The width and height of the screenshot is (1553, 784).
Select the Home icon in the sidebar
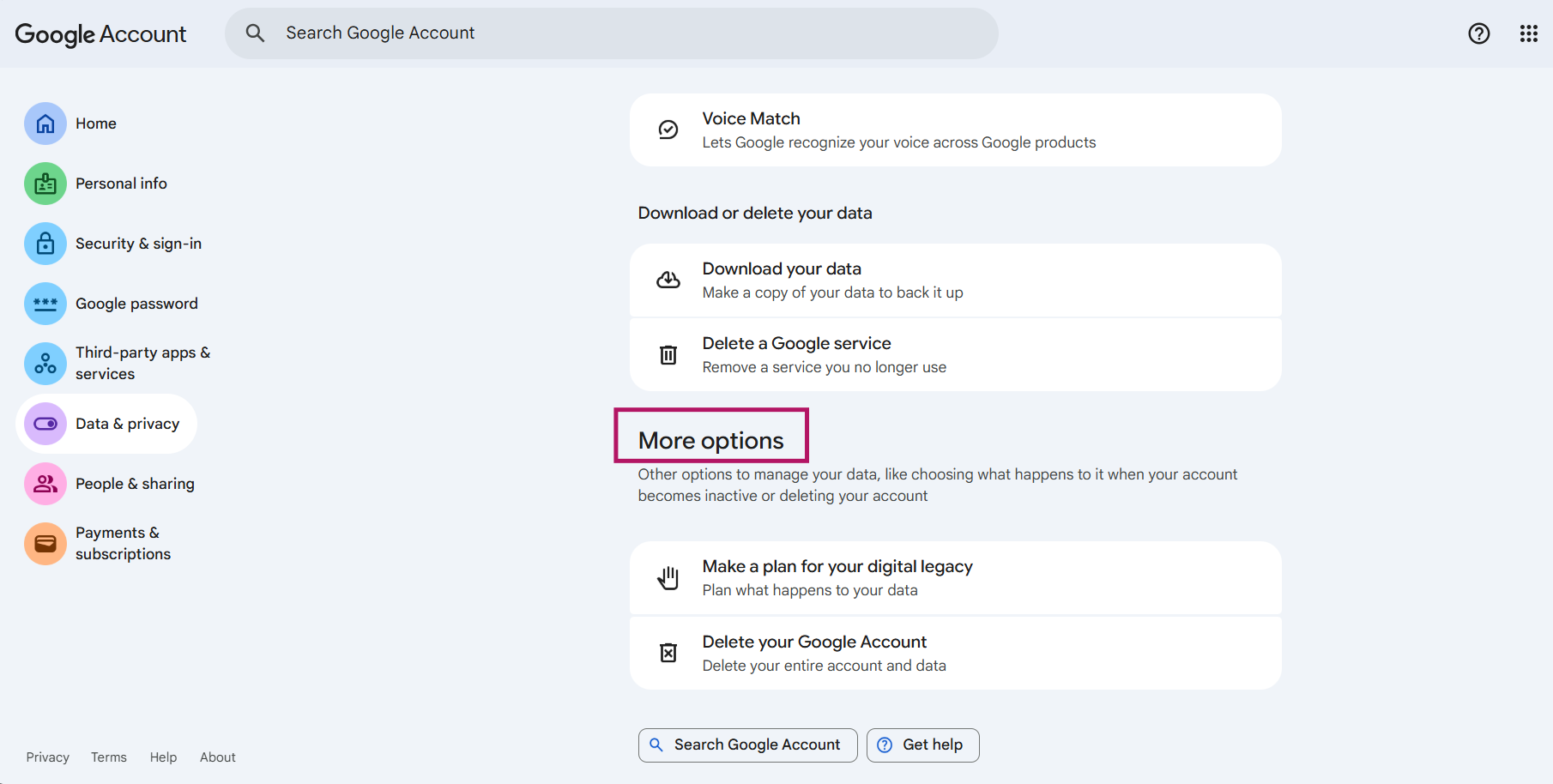(x=45, y=124)
